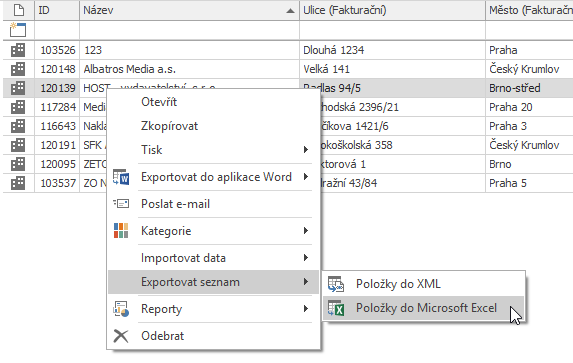Click the ID filter field in new row
This screenshot has height=363, width=573.
(x=57, y=30)
